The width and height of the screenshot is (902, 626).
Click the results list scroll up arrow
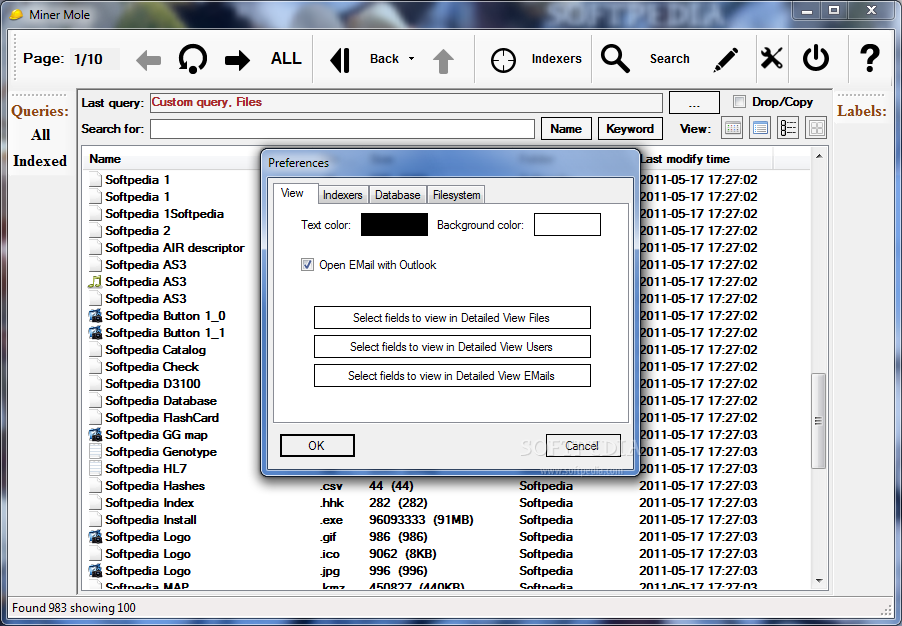[819, 156]
